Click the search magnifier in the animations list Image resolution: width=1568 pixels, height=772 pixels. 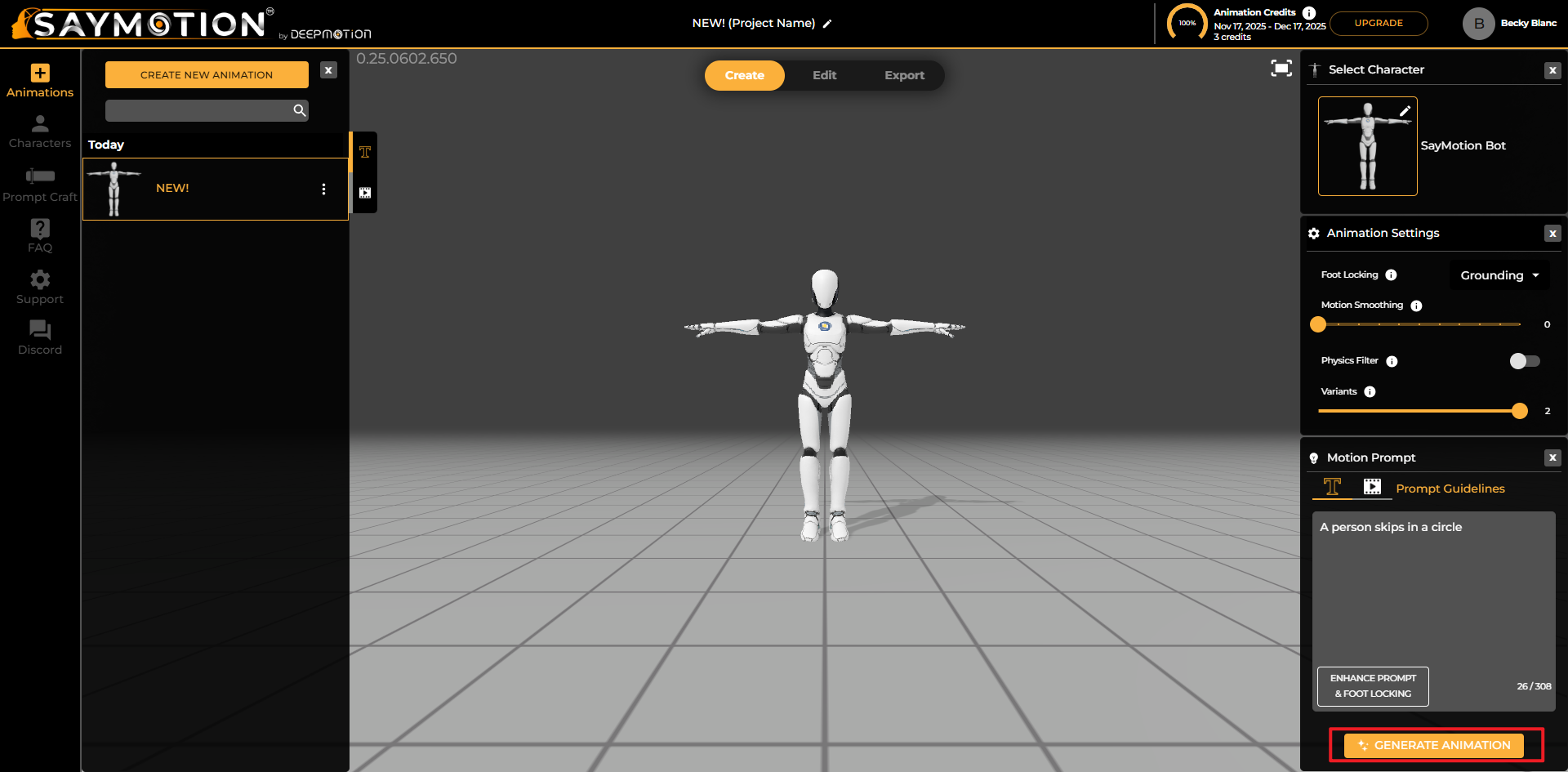tap(299, 110)
